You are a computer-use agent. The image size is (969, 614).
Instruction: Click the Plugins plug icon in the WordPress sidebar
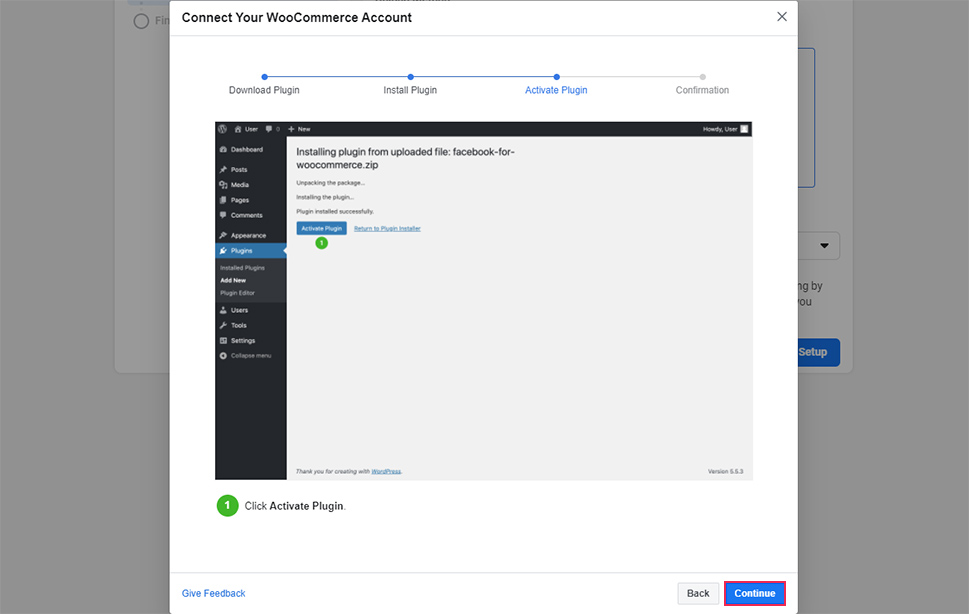tap(223, 251)
